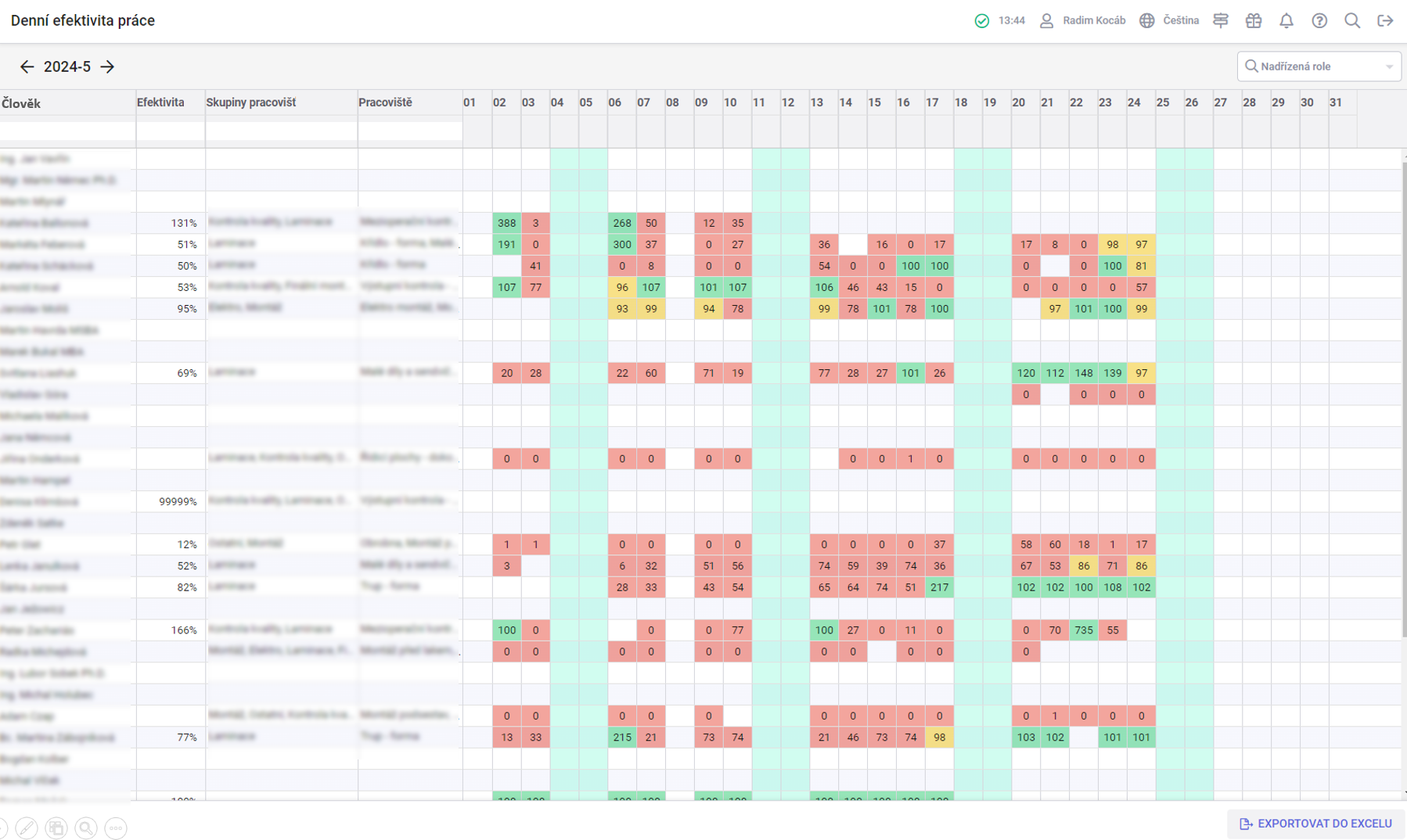Click the green status check icon
Image resolution: width=1407 pixels, height=840 pixels.
point(981,21)
